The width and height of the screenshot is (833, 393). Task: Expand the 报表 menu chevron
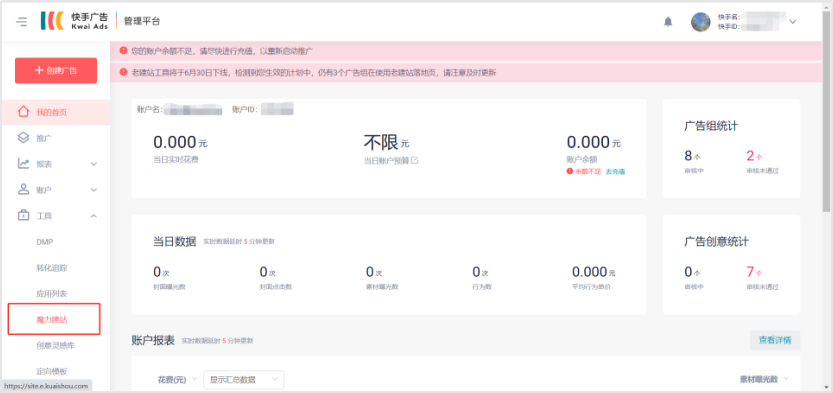94,164
